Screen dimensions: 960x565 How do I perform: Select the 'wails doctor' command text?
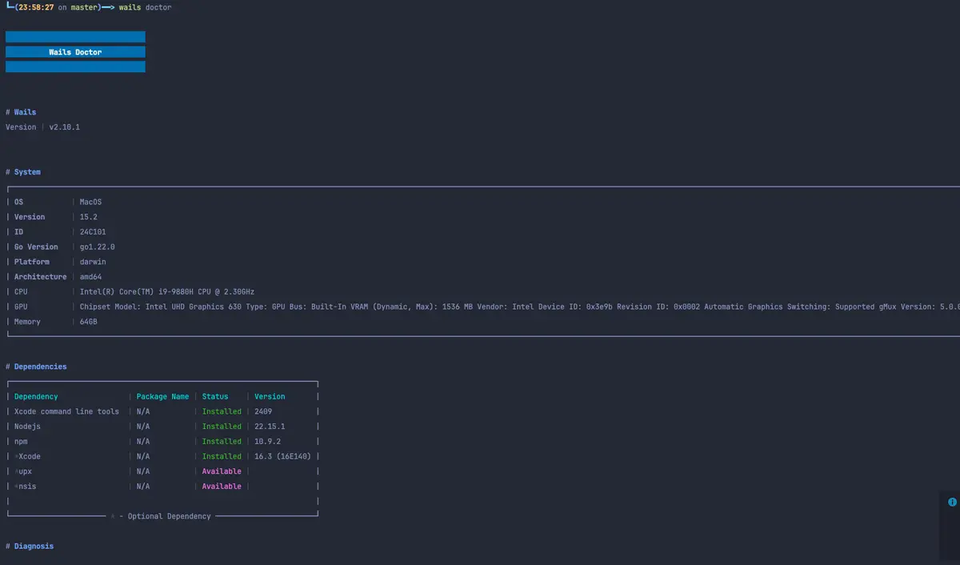coord(145,7)
